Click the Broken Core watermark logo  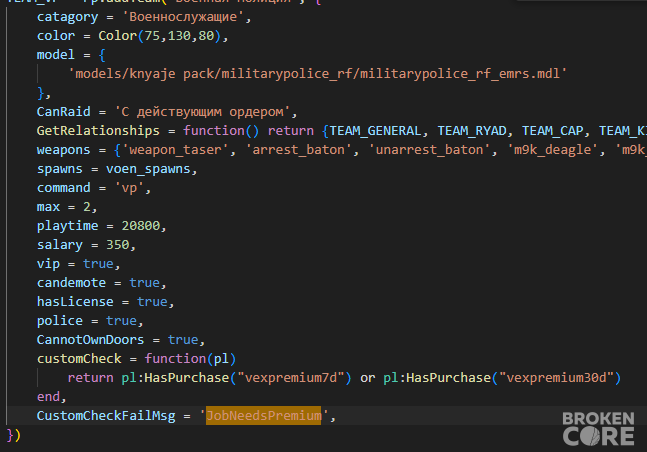[x=598, y=428]
